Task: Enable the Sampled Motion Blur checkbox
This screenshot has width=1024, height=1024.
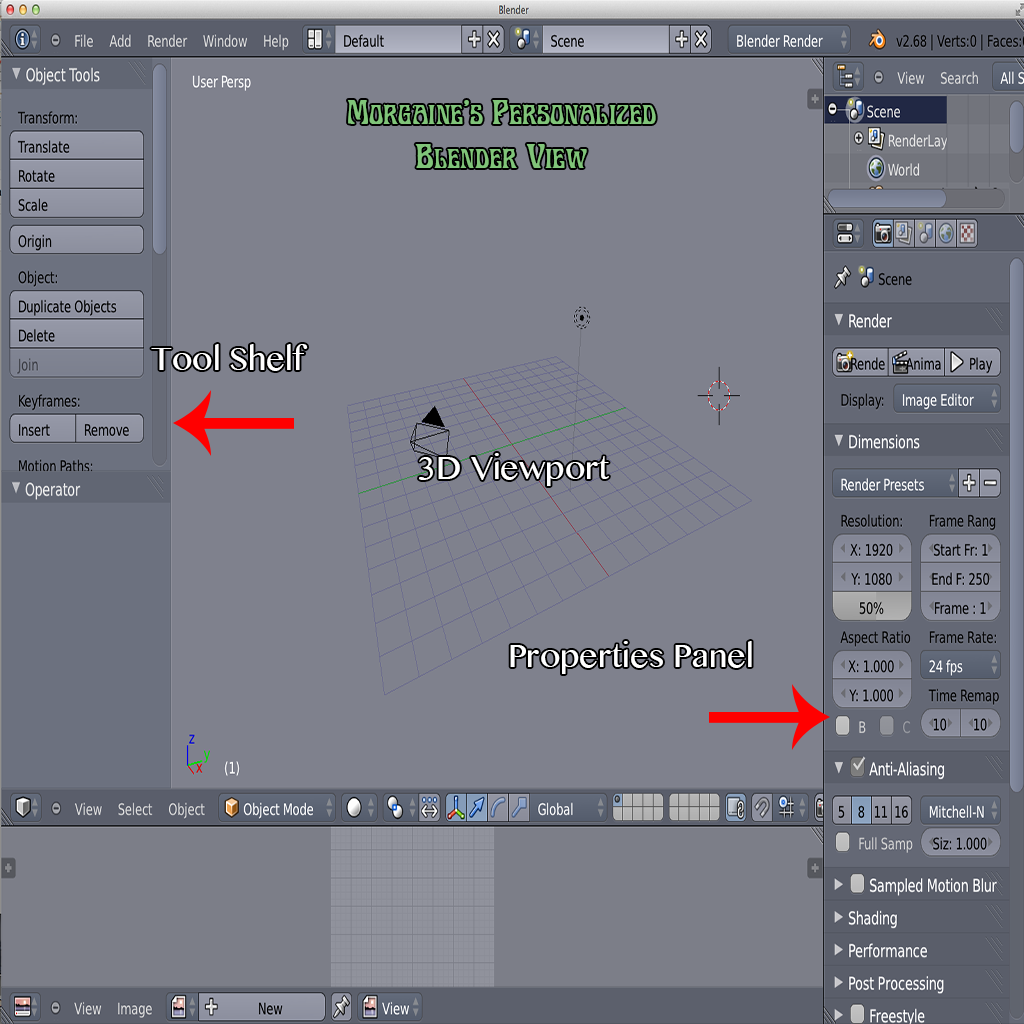Action: [x=858, y=884]
